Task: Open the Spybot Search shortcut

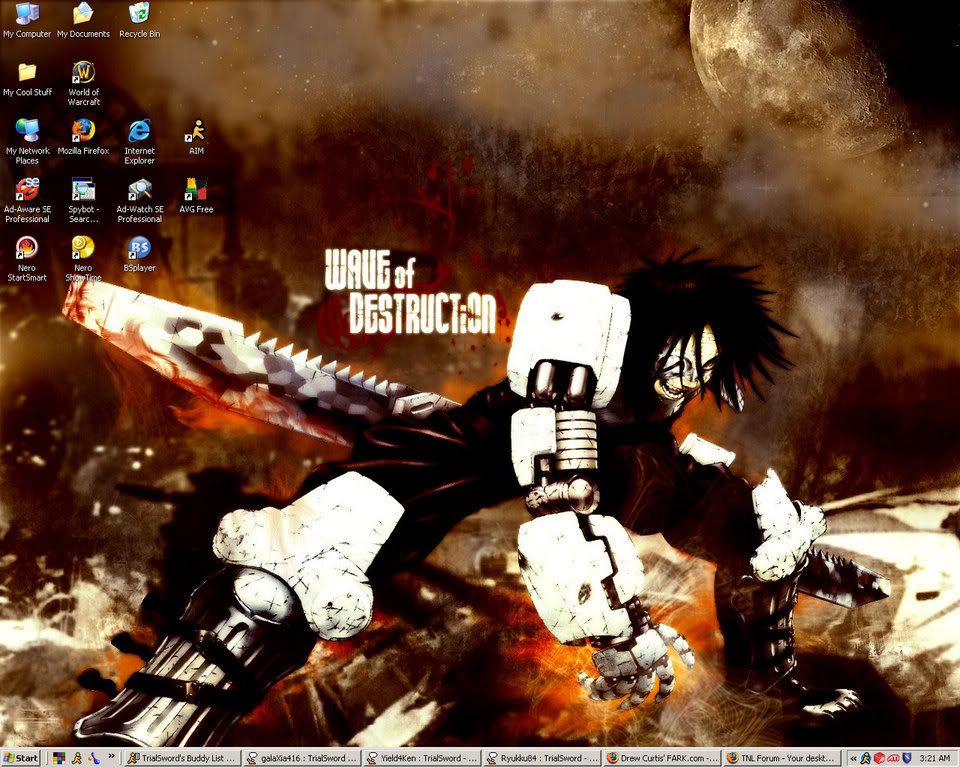Action: point(83,200)
